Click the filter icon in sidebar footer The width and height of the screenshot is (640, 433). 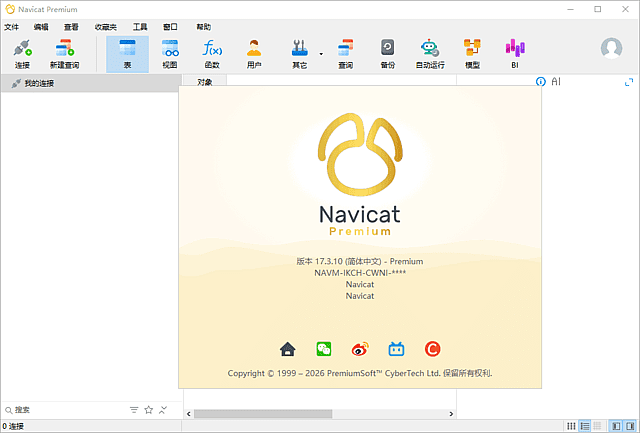click(134, 410)
